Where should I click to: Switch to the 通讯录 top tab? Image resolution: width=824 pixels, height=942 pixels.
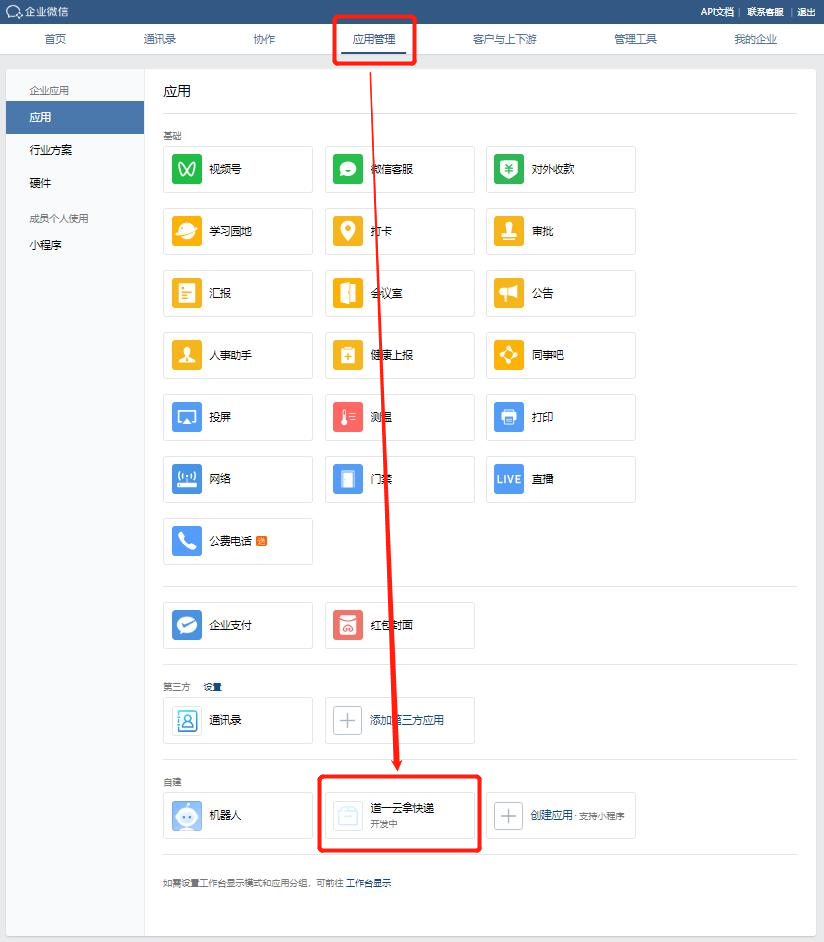click(x=160, y=39)
